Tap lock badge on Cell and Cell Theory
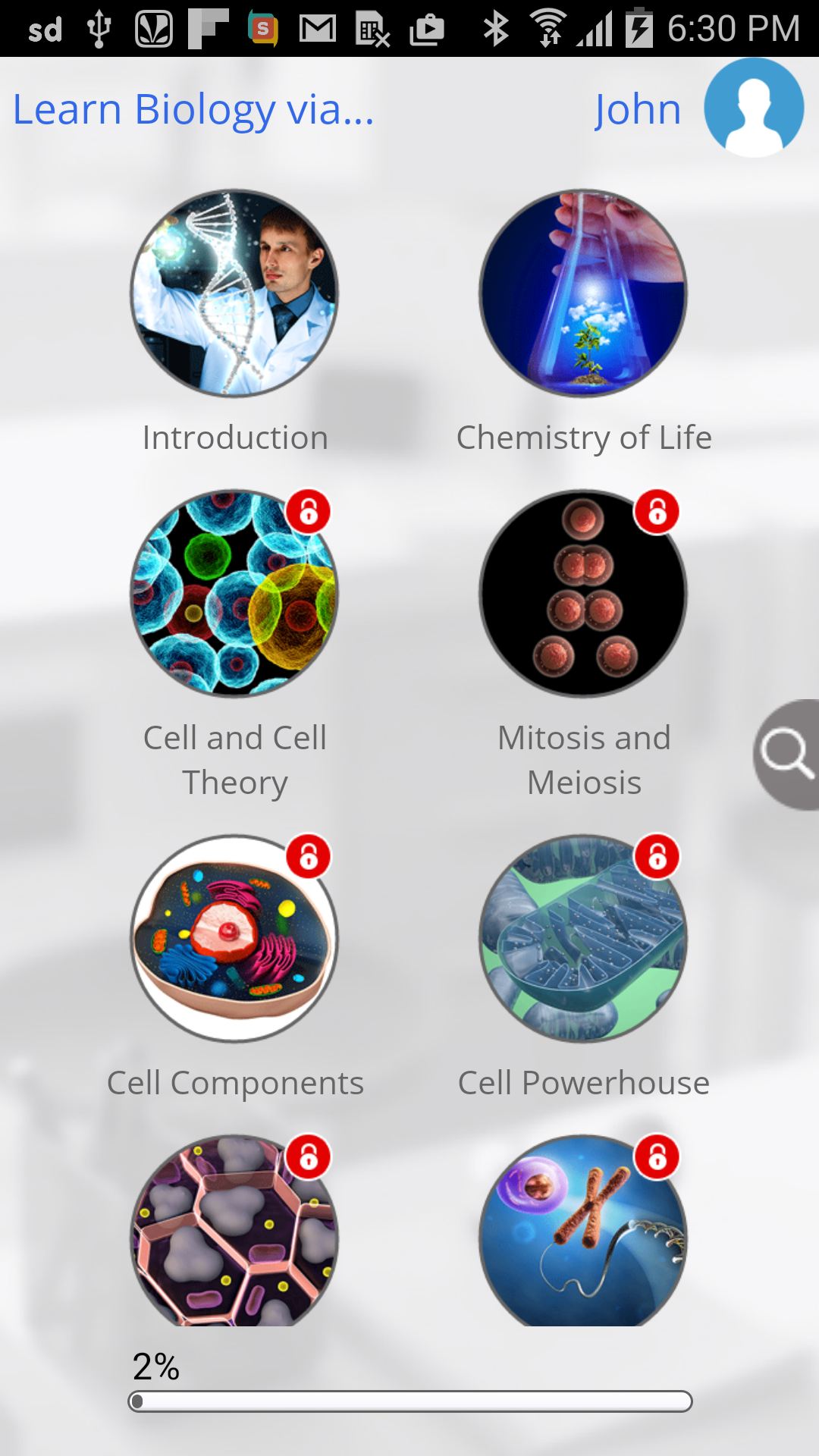The width and height of the screenshot is (819, 1456). (309, 512)
